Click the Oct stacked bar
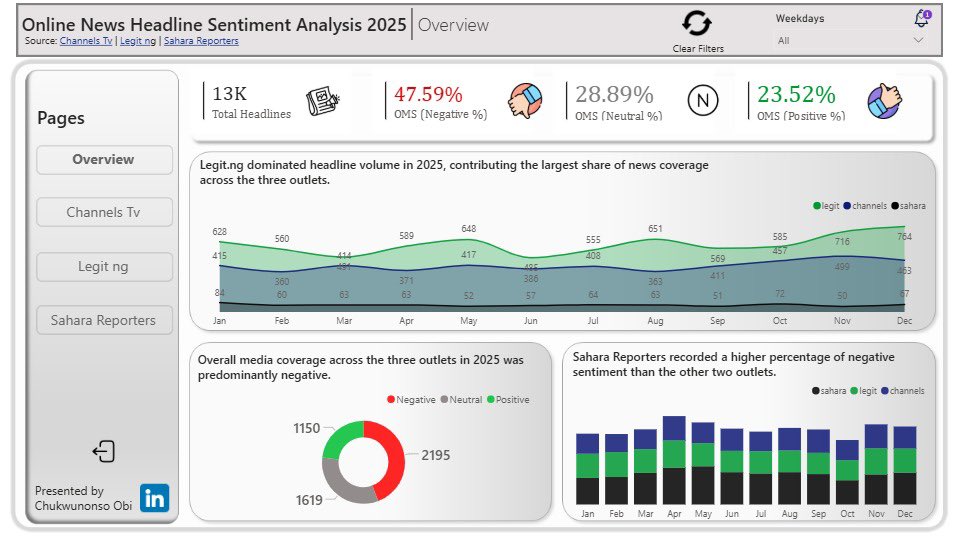The width and height of the screenshot is (958, 536). pos(847,472)
